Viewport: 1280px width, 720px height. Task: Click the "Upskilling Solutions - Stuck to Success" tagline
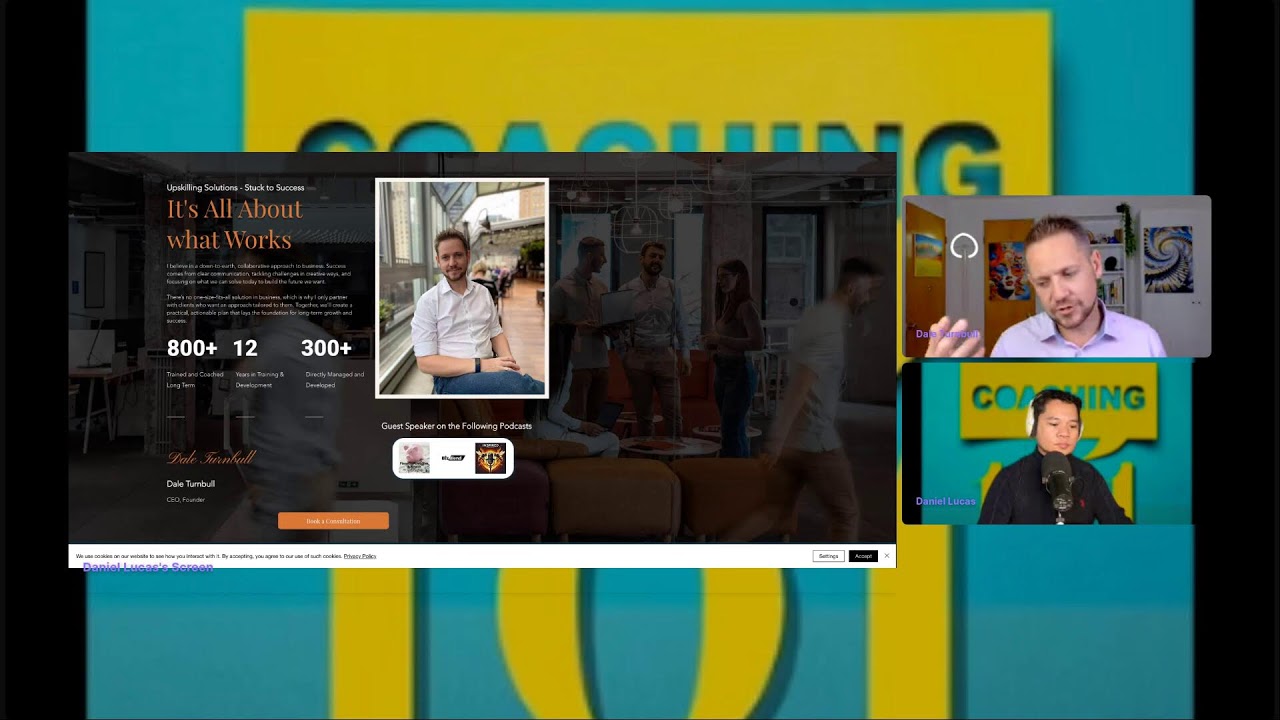pyautogui.click(x=235, y=188)
